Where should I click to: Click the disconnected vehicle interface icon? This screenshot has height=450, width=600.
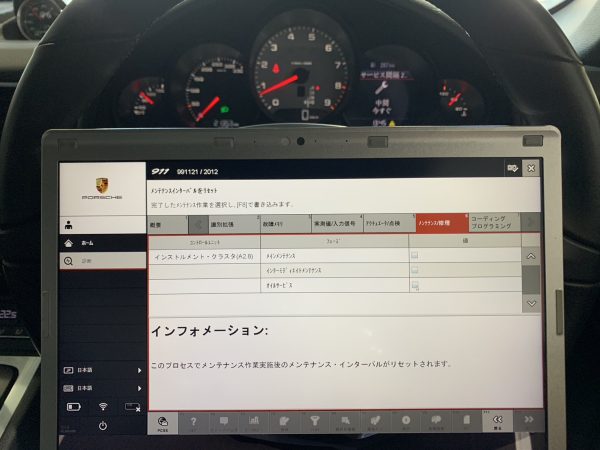132,407
